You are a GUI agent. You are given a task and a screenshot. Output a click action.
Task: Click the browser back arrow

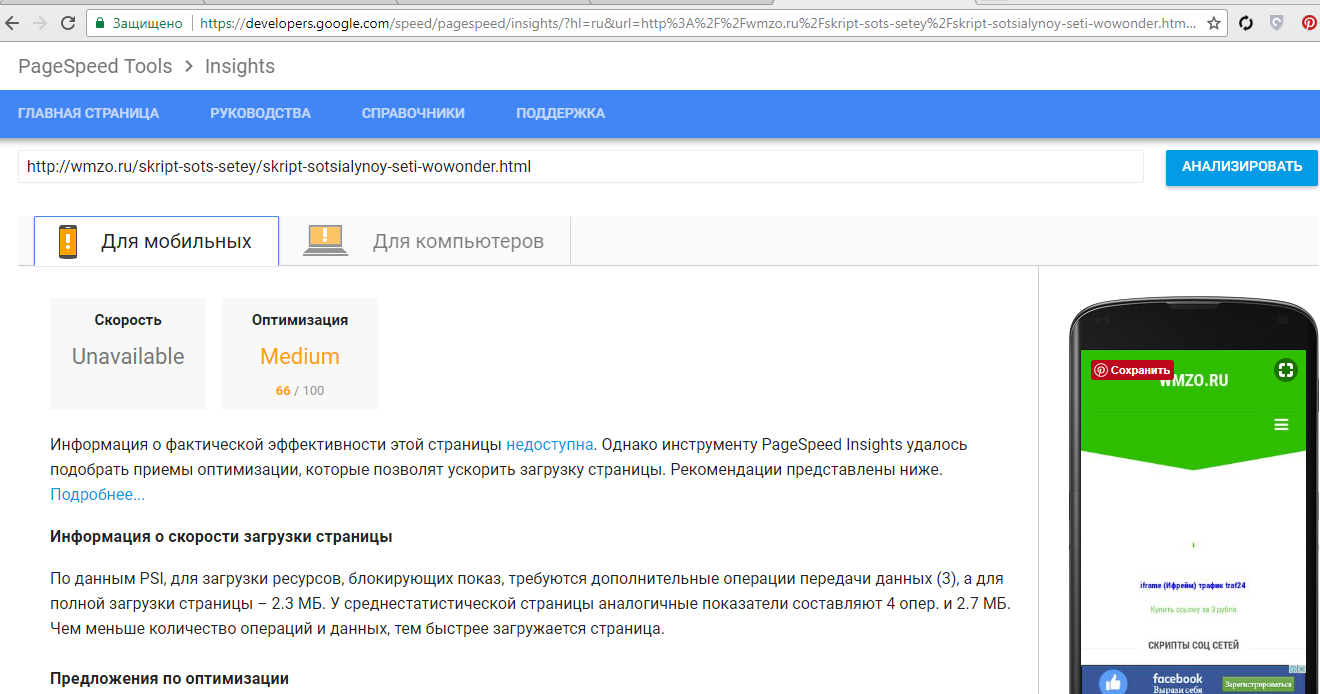[x=12, y=22]
